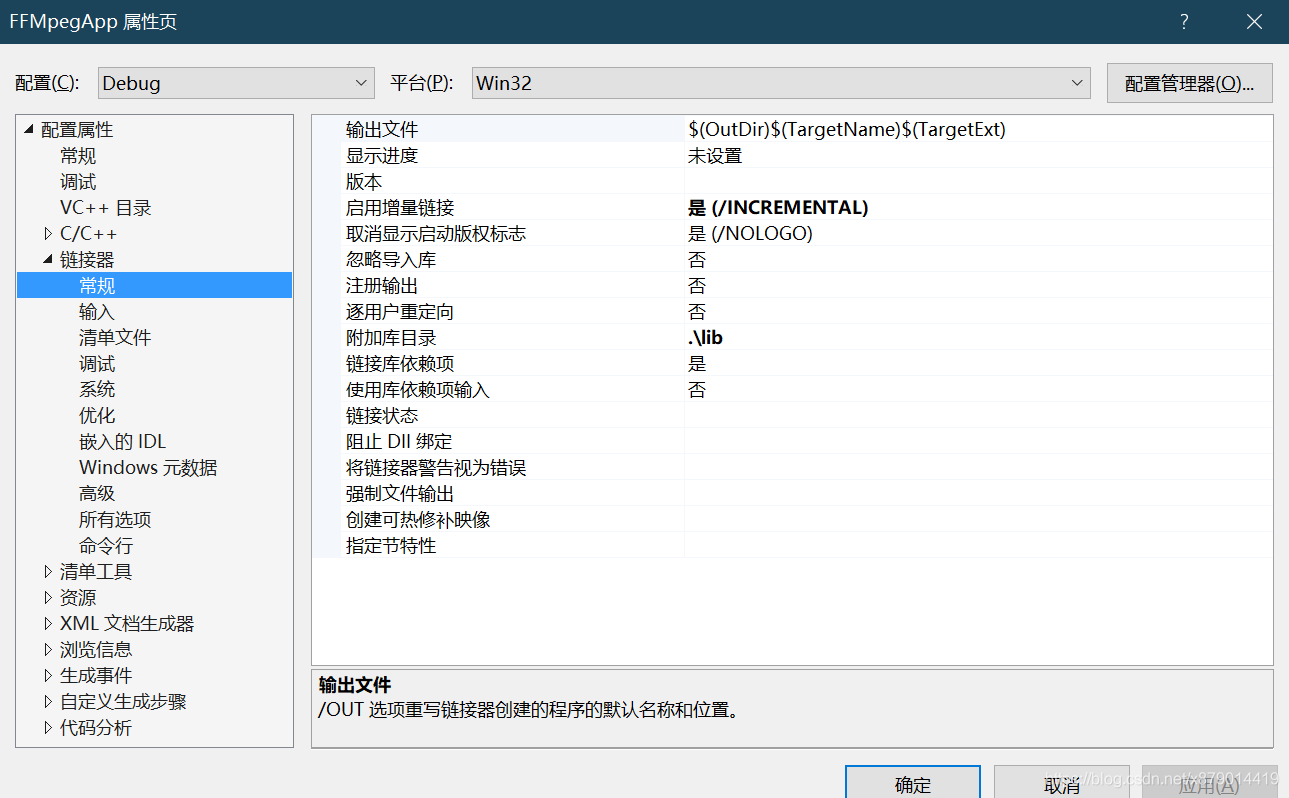Expand the 生成事件 tree node arrow
This screenshot has width=1289, height=798.
click(x=47, y=675)
